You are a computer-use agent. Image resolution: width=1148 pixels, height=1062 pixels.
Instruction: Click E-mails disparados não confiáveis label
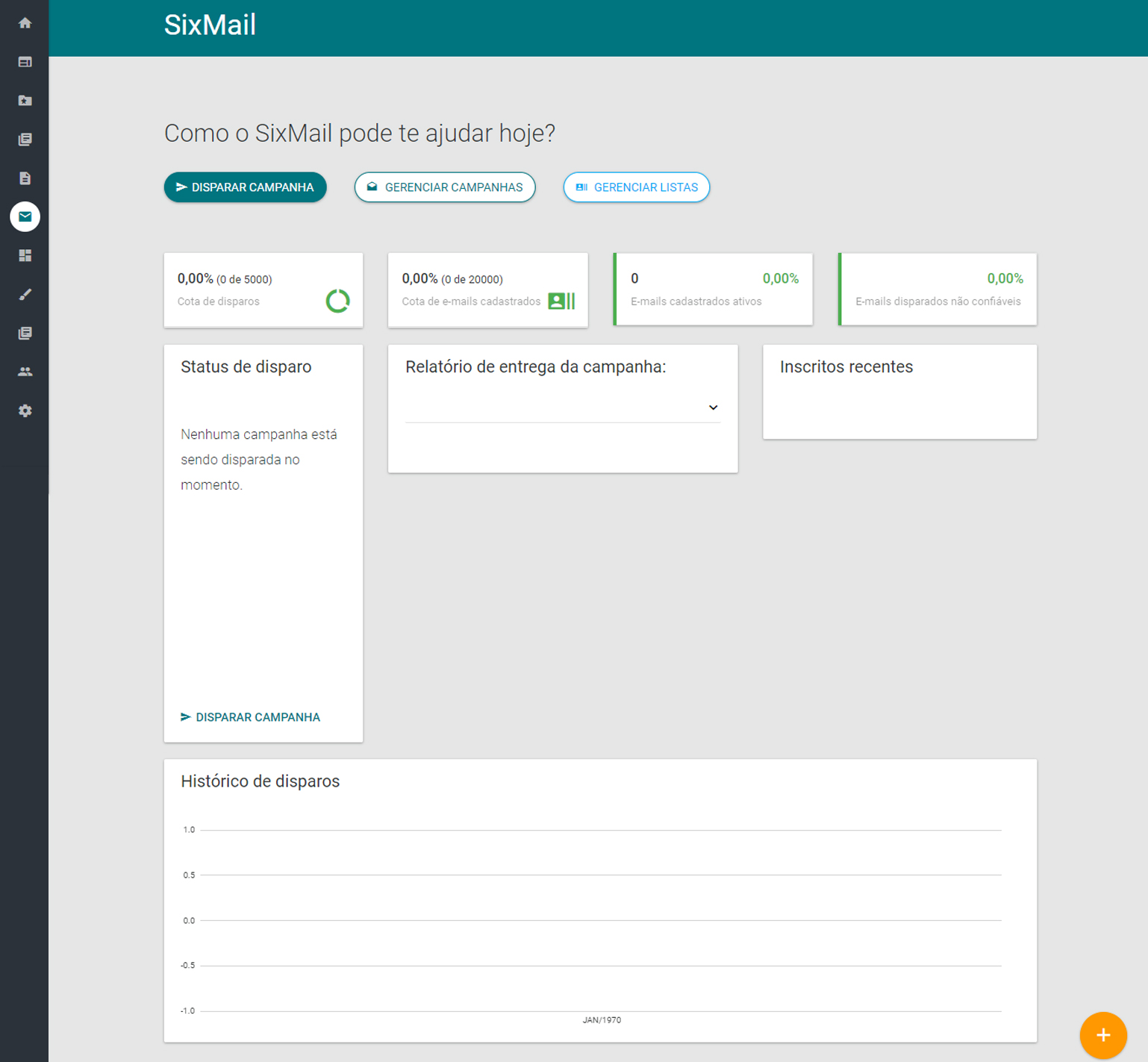click(x=938, y=302)
